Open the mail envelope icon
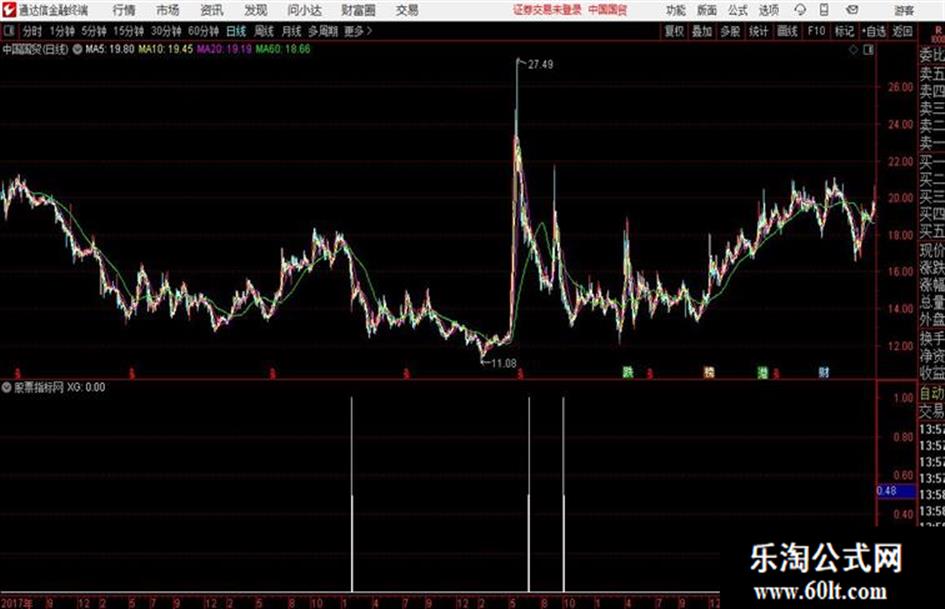This screenshot has width=945, height=609. click(x=852, y=10)
